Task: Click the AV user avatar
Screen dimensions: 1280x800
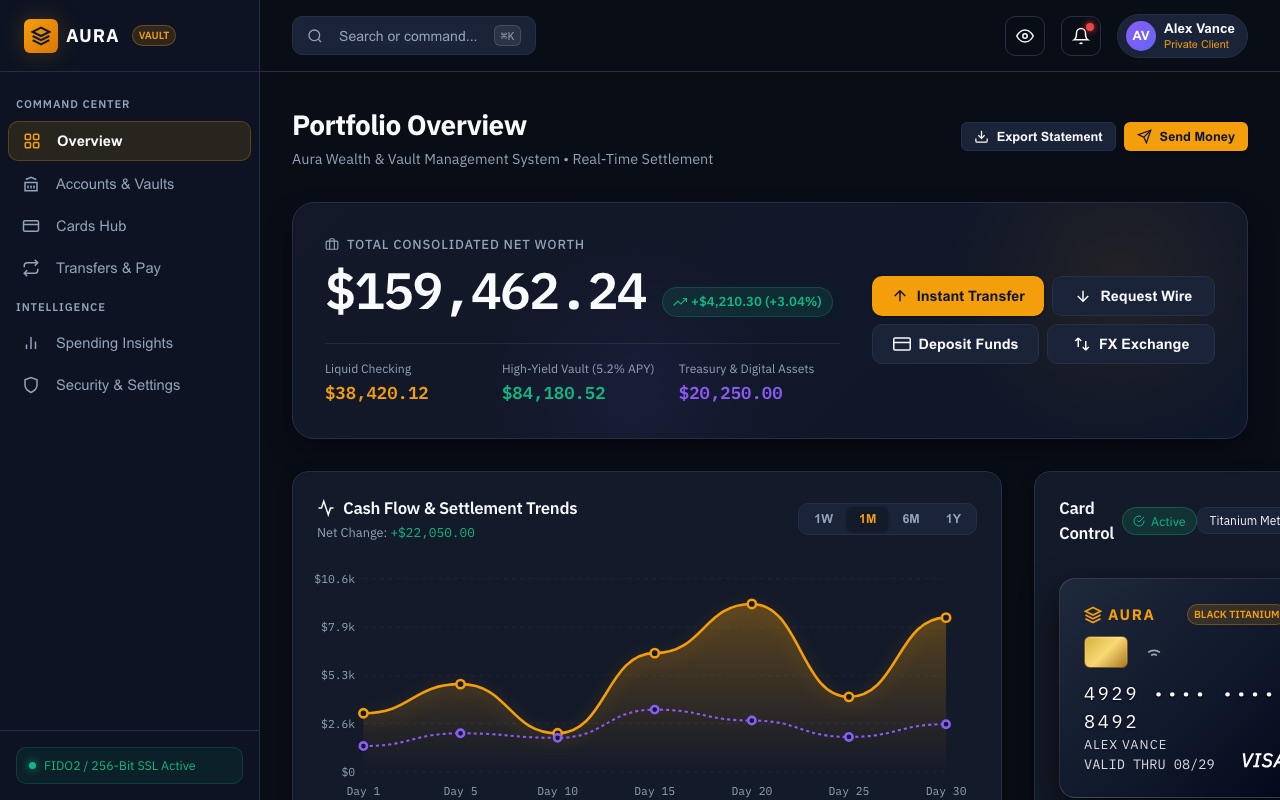Action: [x=1141, y=36]
